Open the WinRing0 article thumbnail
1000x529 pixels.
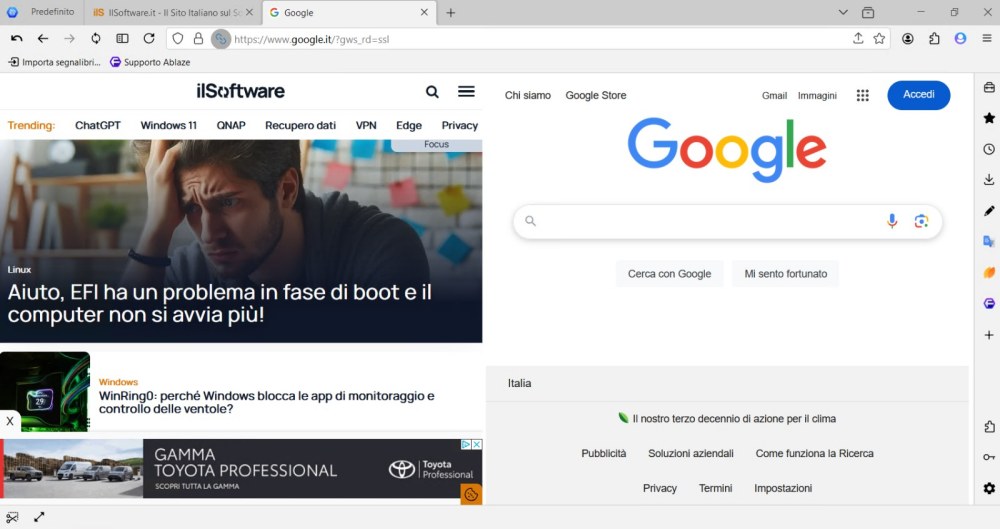coord(45,392)
